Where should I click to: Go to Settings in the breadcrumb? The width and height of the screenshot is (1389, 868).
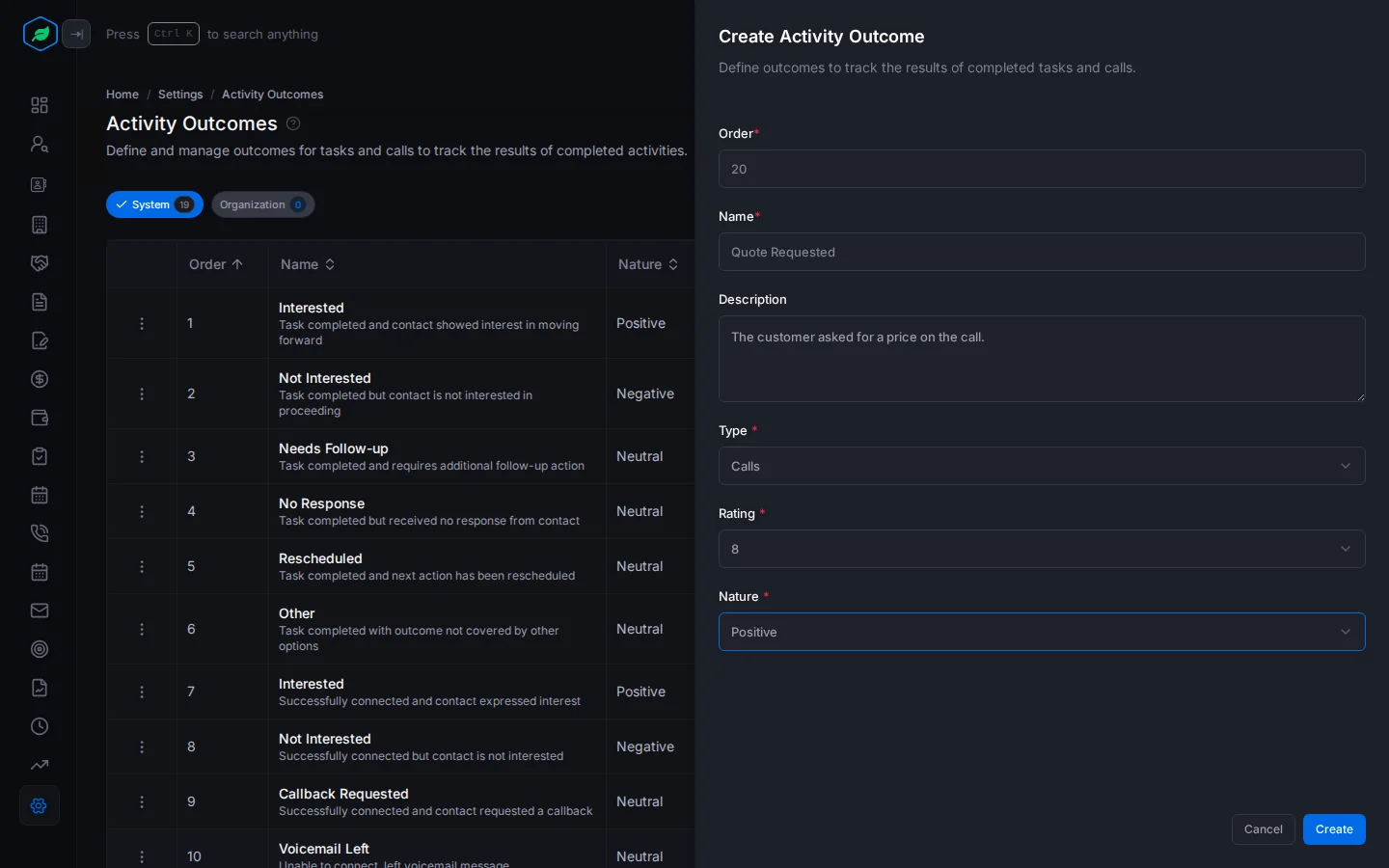coord(180,95)
